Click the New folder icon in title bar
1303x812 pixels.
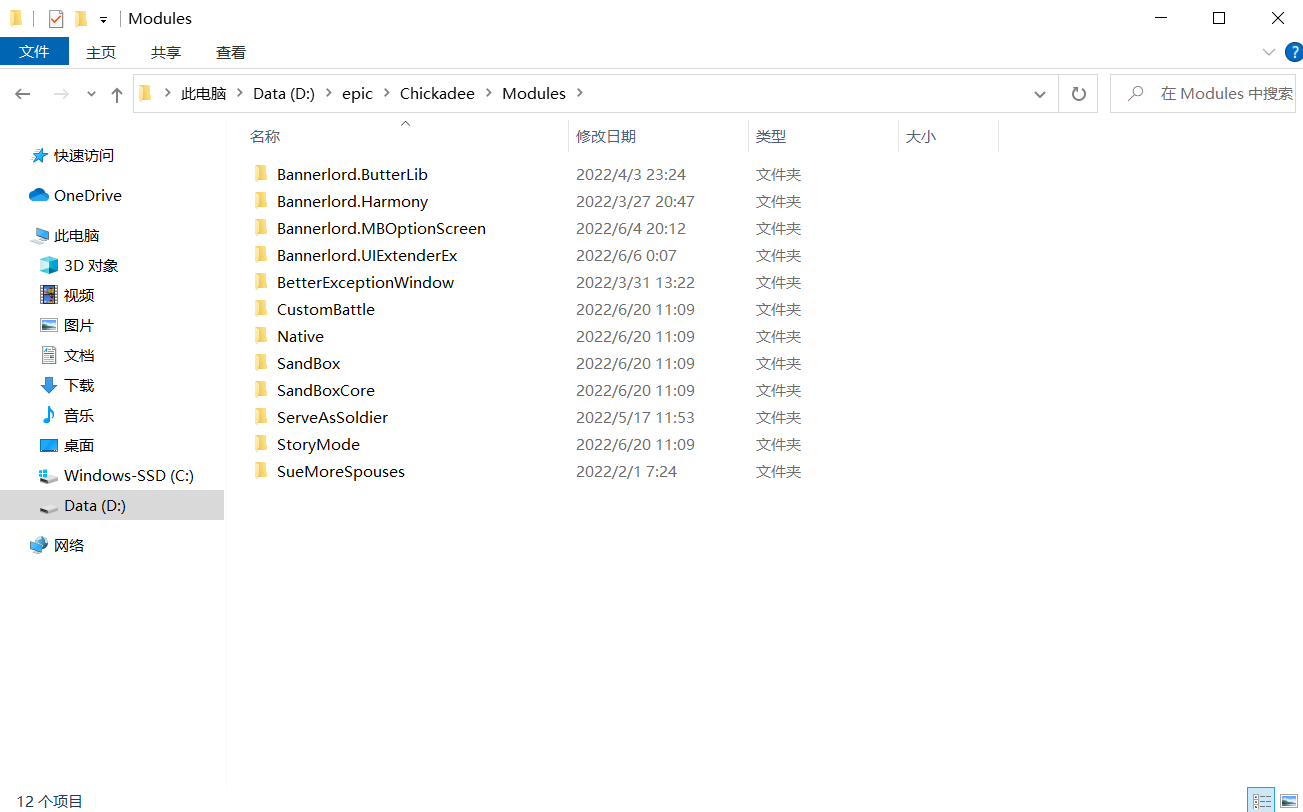(81, 18)
